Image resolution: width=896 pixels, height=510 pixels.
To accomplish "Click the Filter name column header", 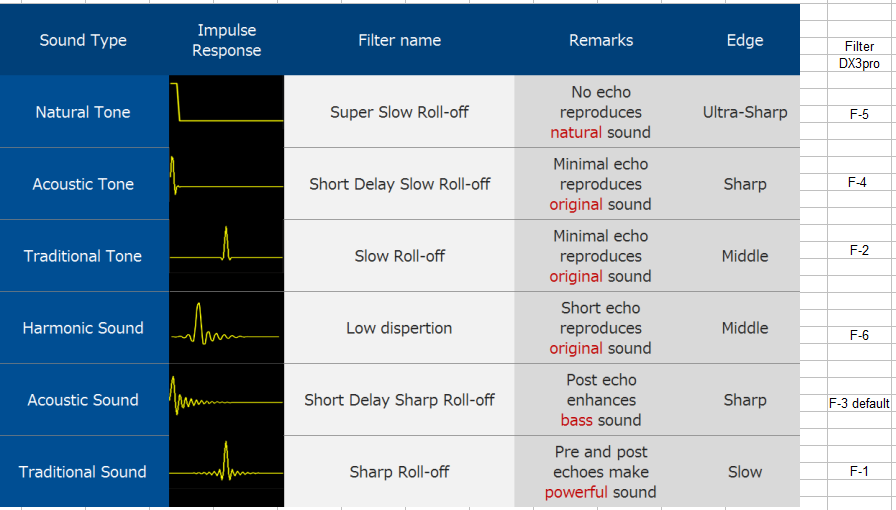I will [x=399, y=40].
